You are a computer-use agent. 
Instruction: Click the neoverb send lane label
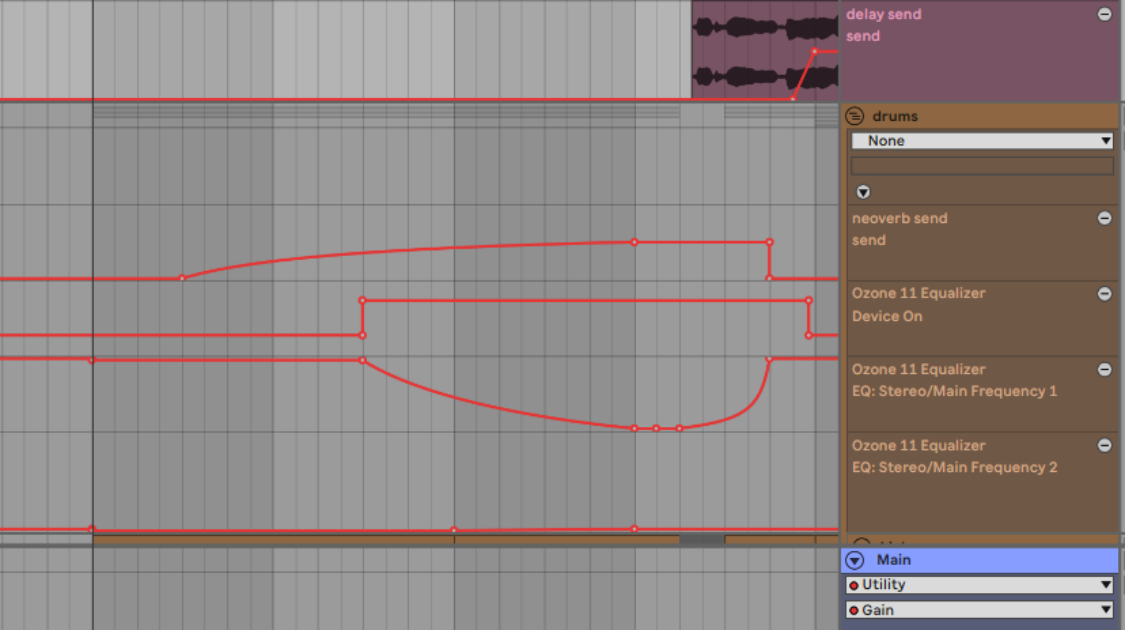(898, 218)
